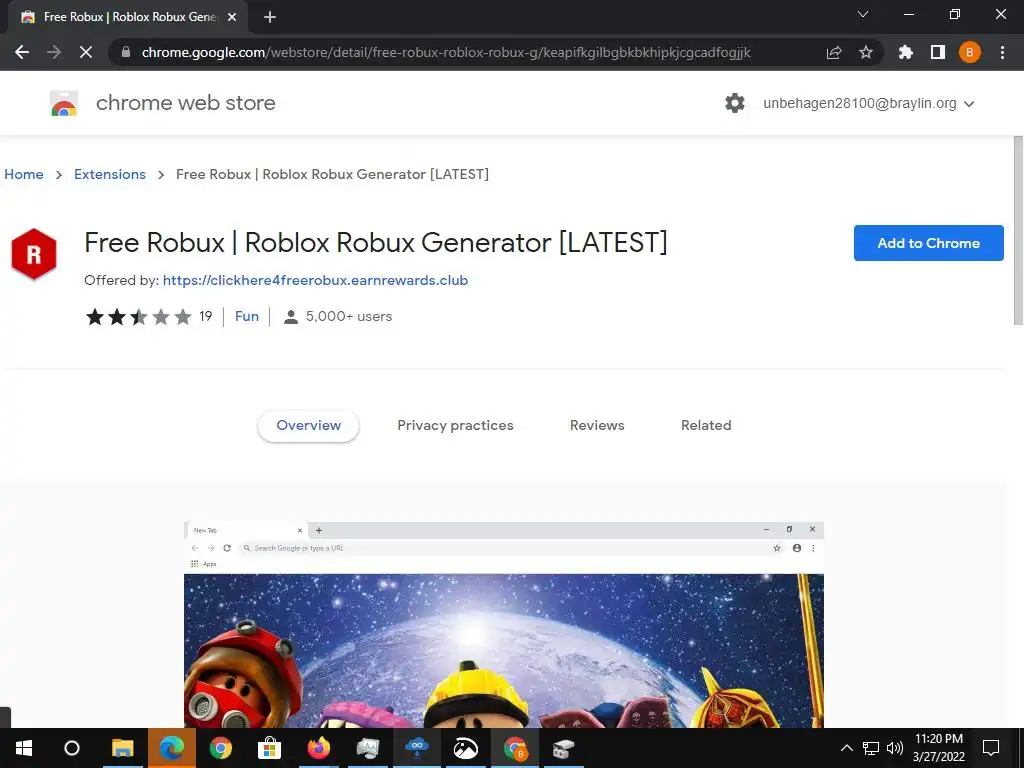Open Microsoft Store from taskbar
This screenshot has width=1024, height=768.
(269, 748)
